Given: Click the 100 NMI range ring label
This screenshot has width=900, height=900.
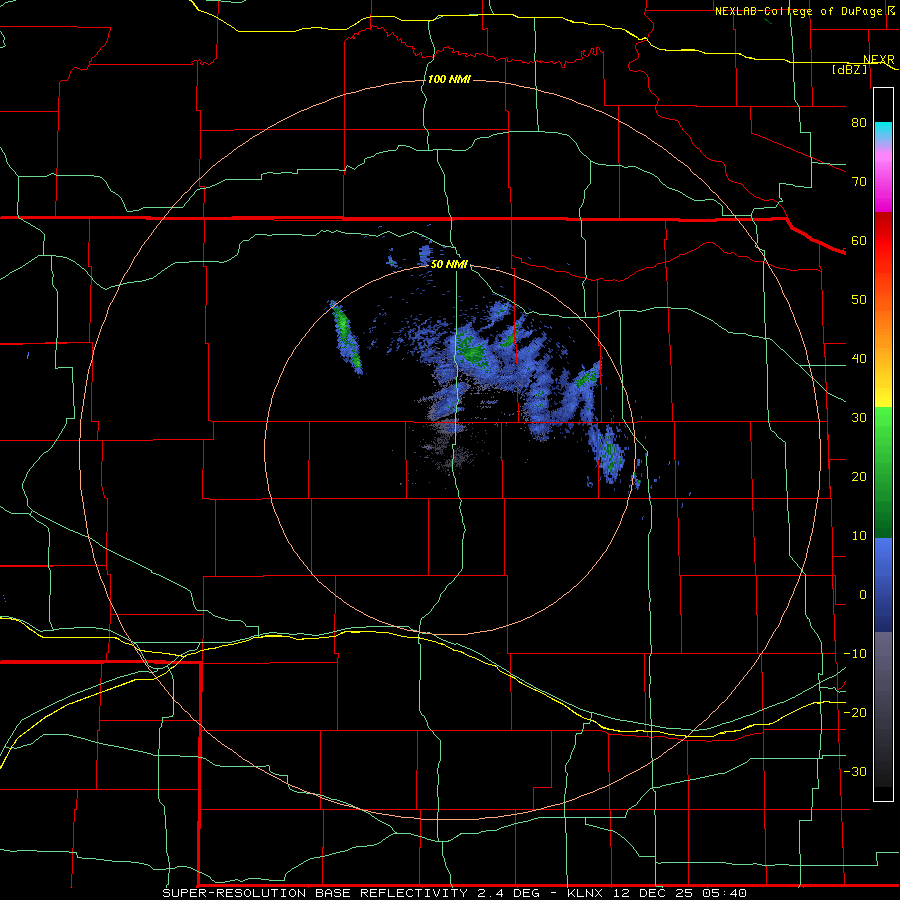Looking at the screenshot, I should tap(449, 79).
